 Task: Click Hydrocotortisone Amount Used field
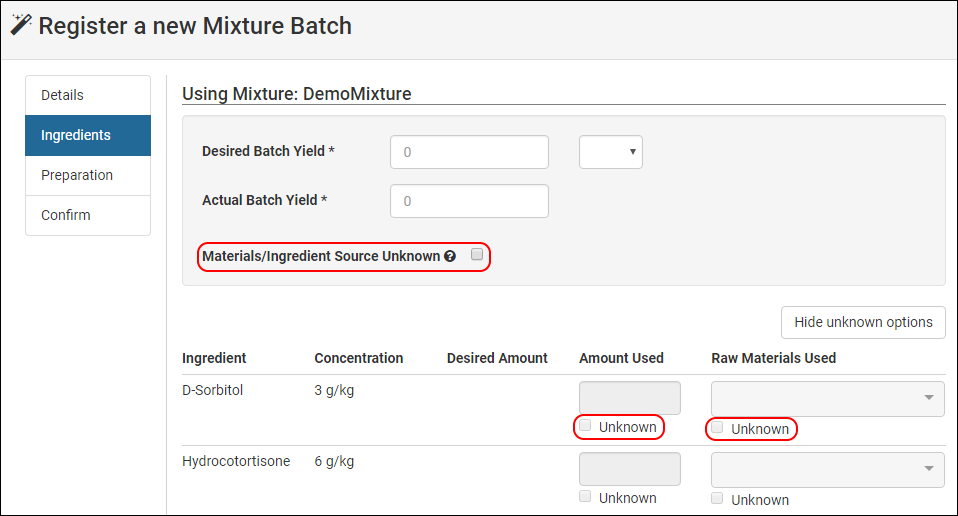pyautogui.click(x=630, y=469)
